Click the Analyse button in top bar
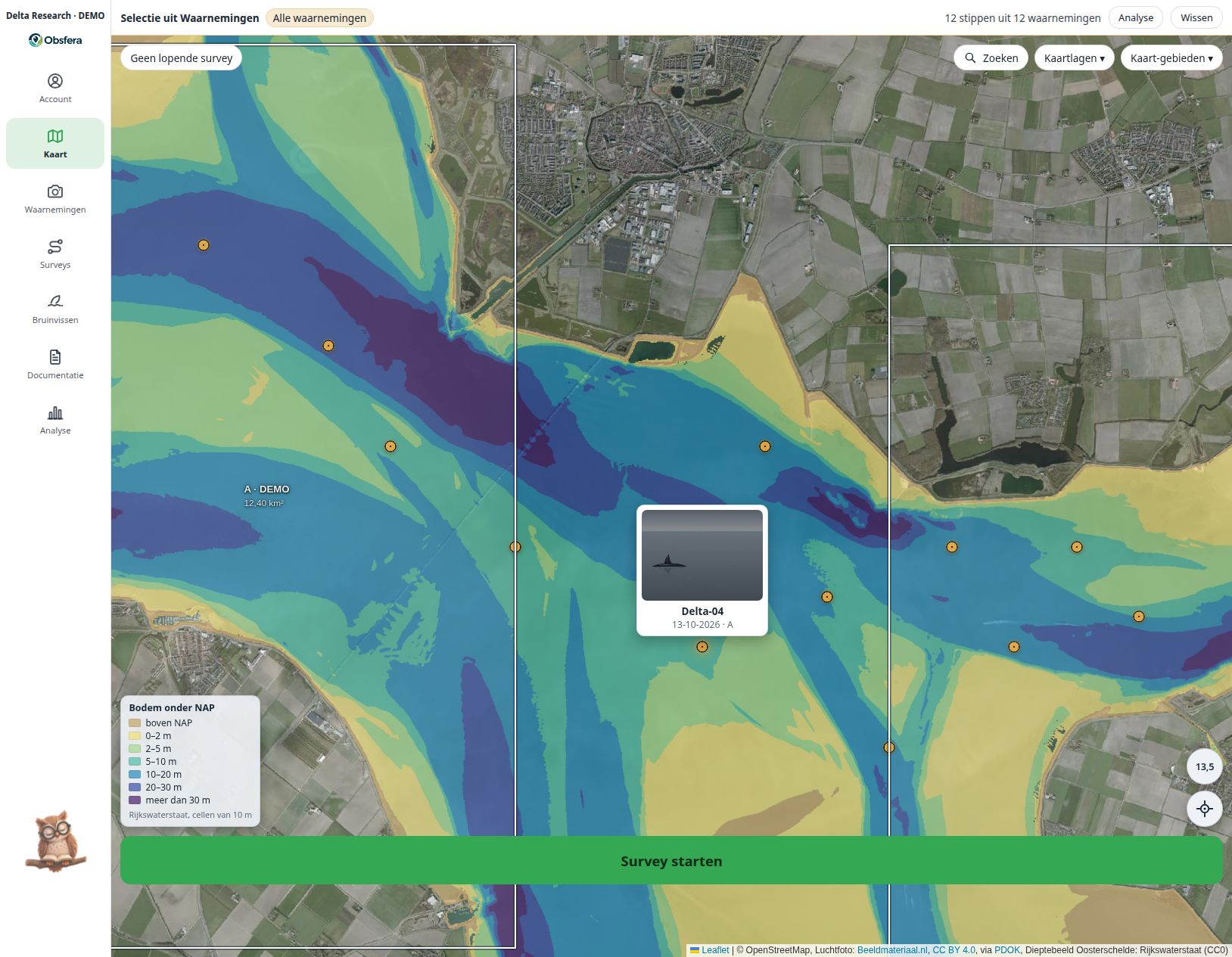Viewport: 1232px width, 957px height. (x=1136, y=17)
